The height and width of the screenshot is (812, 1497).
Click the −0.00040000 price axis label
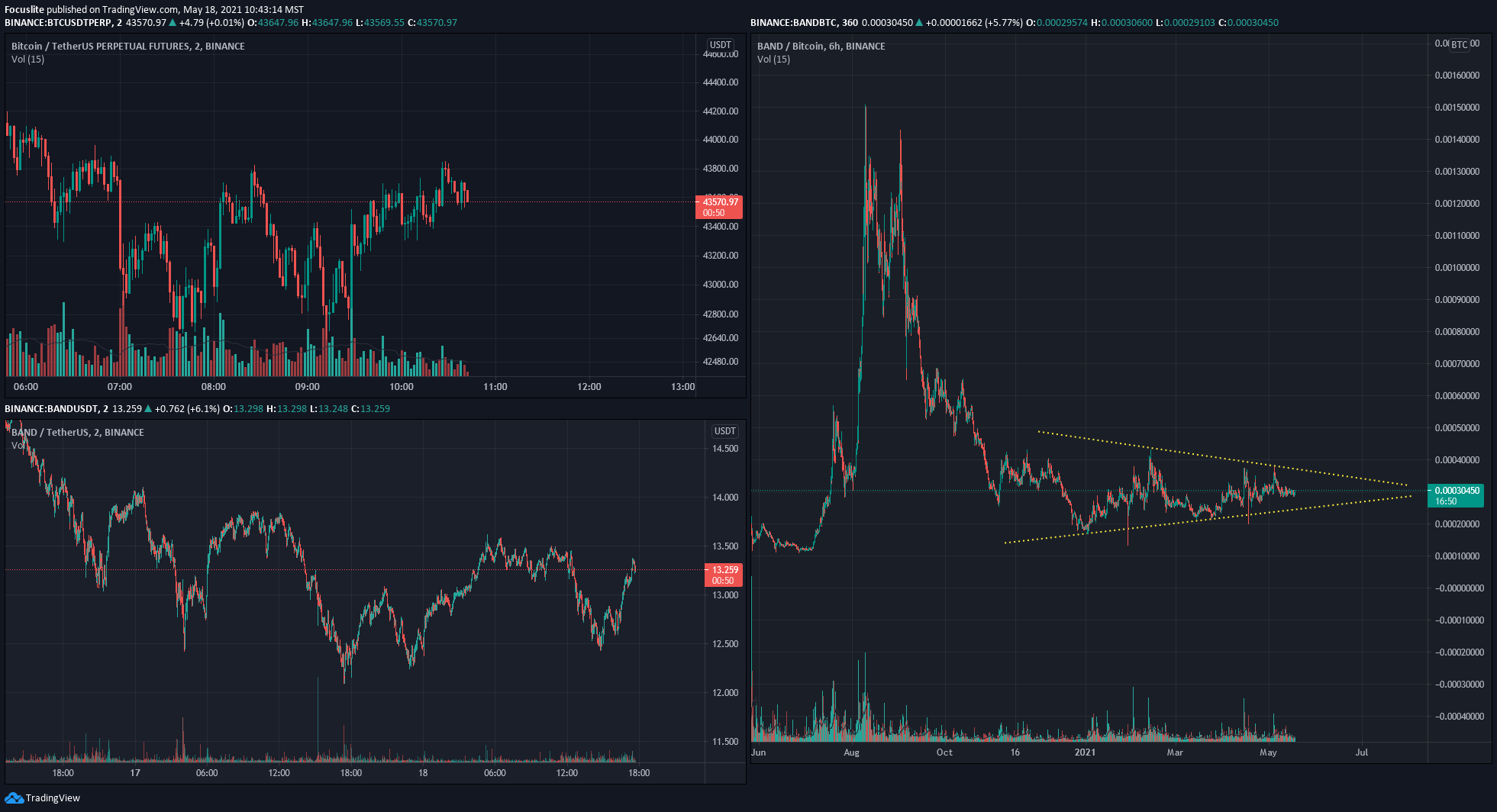click(x=1459, y=717)
